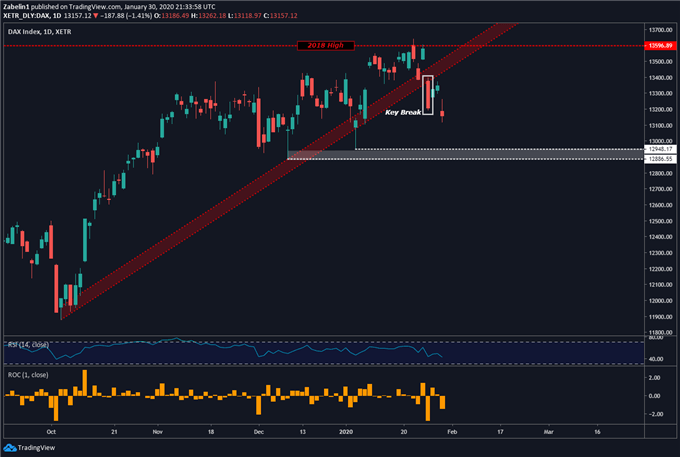
Task: Select the 2018 High label
Action: (x=325, y=46)
